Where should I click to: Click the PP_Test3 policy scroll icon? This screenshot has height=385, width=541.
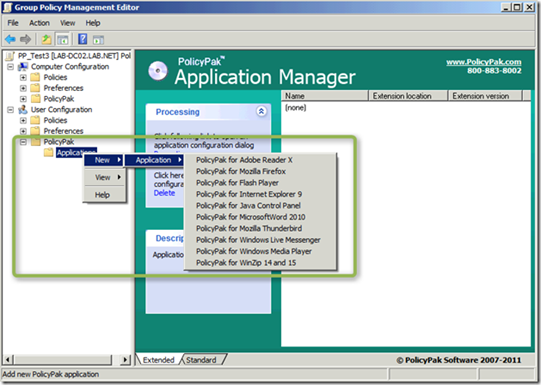pos(10,56)
